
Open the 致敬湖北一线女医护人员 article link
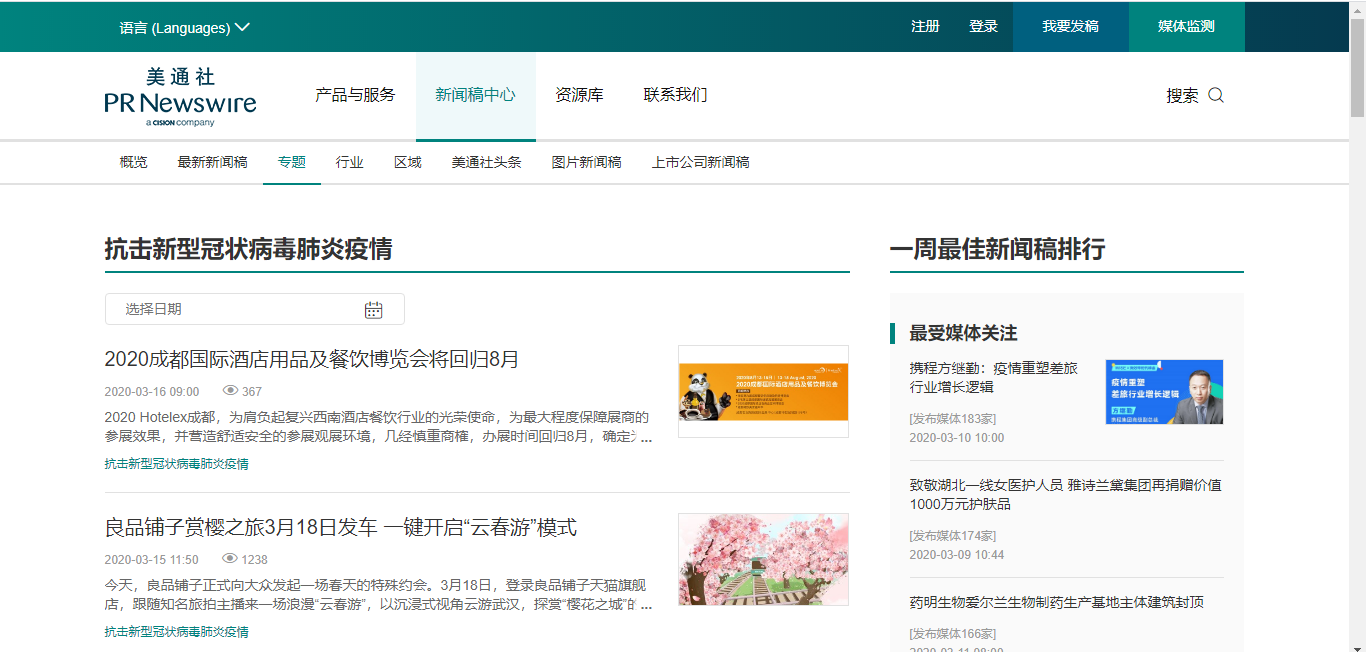pos(1065,494)
